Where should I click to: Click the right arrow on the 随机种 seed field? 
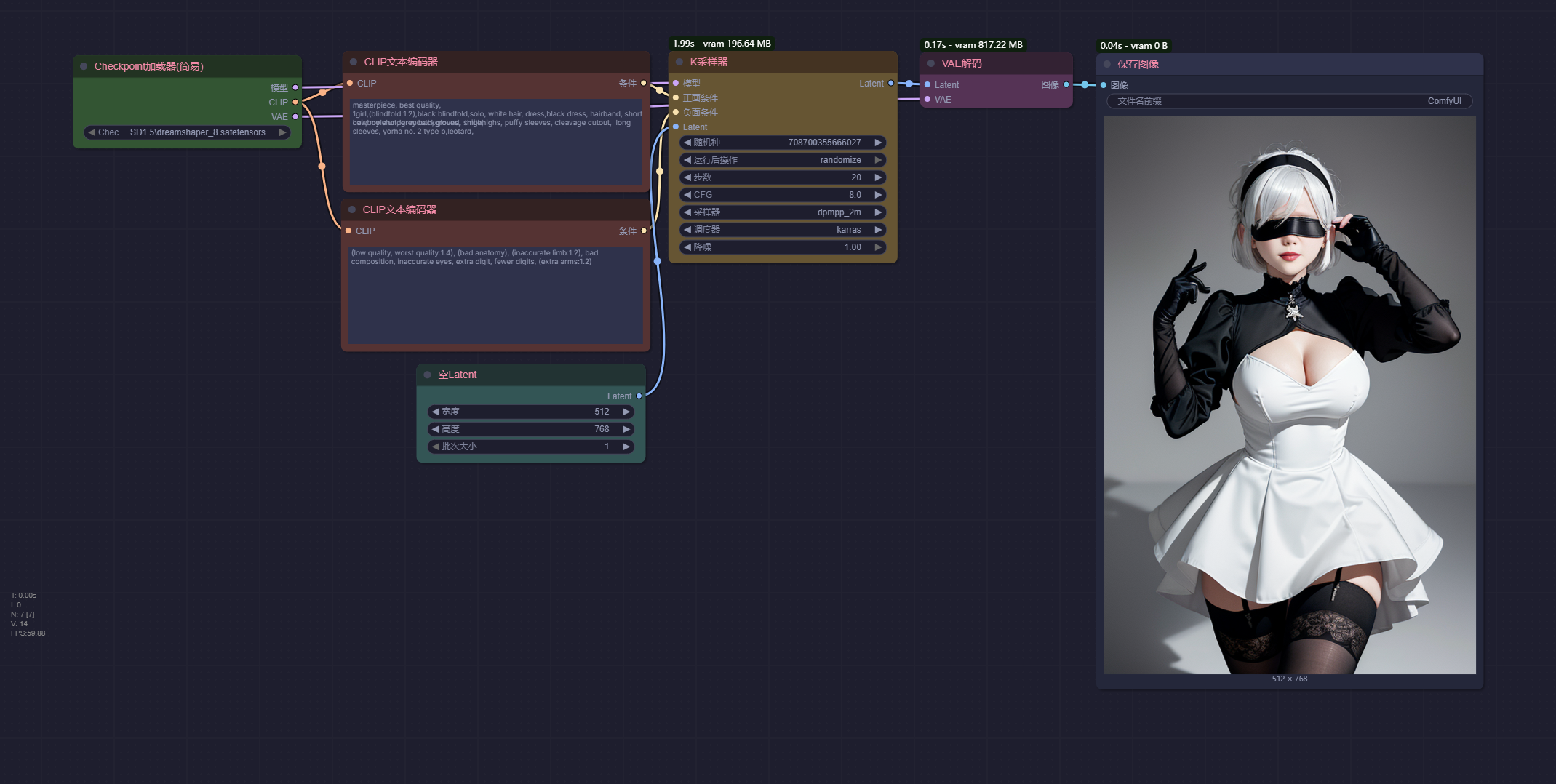click(x=878, y=143)
